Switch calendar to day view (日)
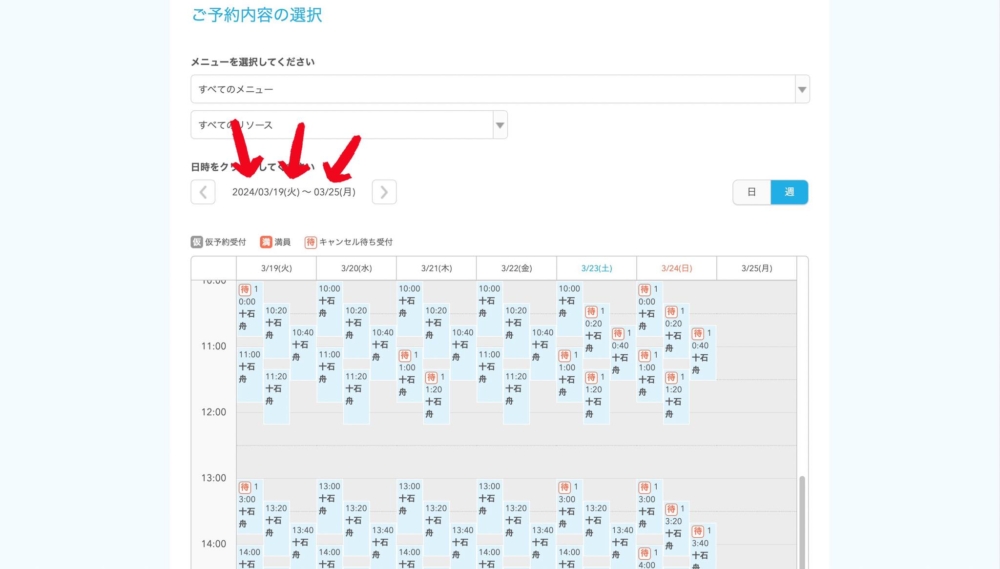 751,192
